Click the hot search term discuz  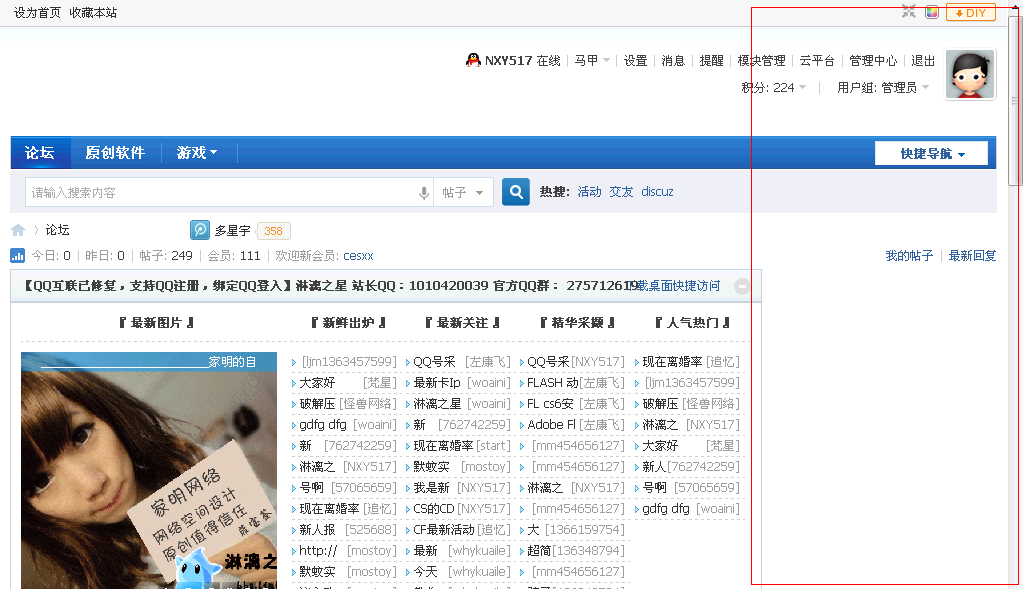(657, 192)
